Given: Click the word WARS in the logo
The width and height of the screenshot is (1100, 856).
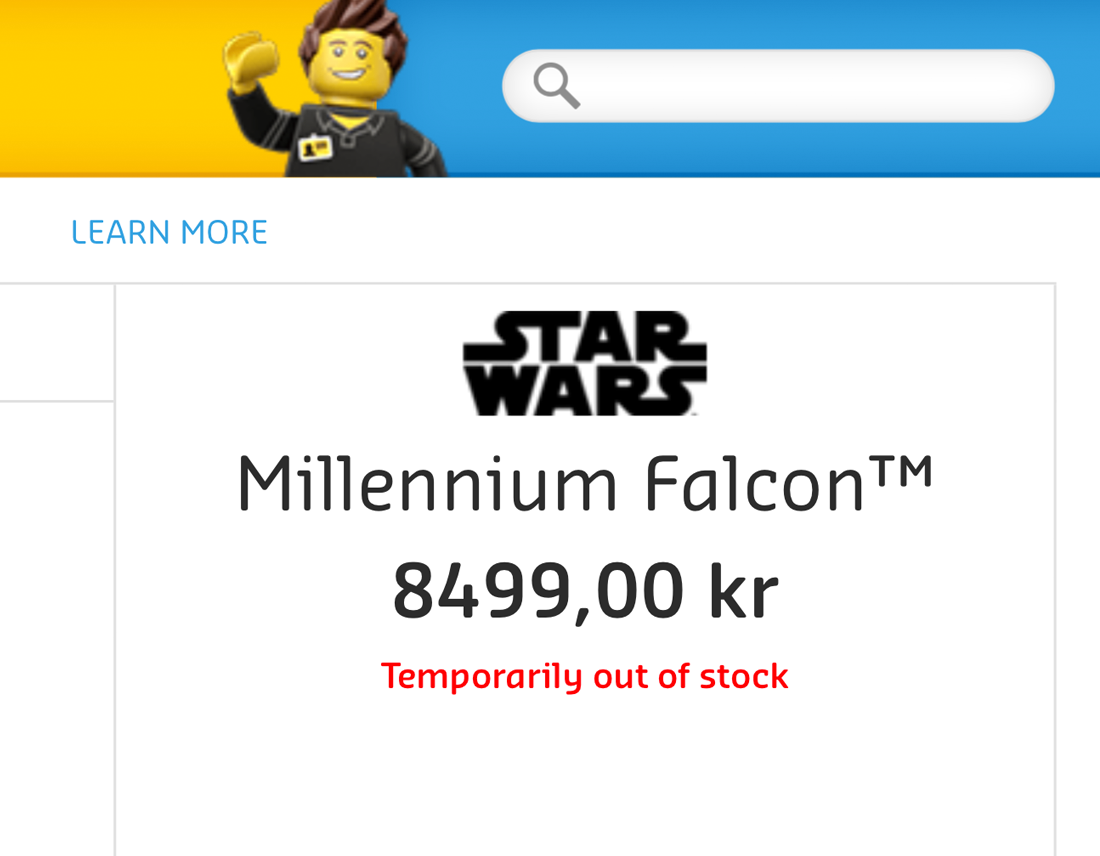Looking at the screenshot, I should [x=584, y=391].
